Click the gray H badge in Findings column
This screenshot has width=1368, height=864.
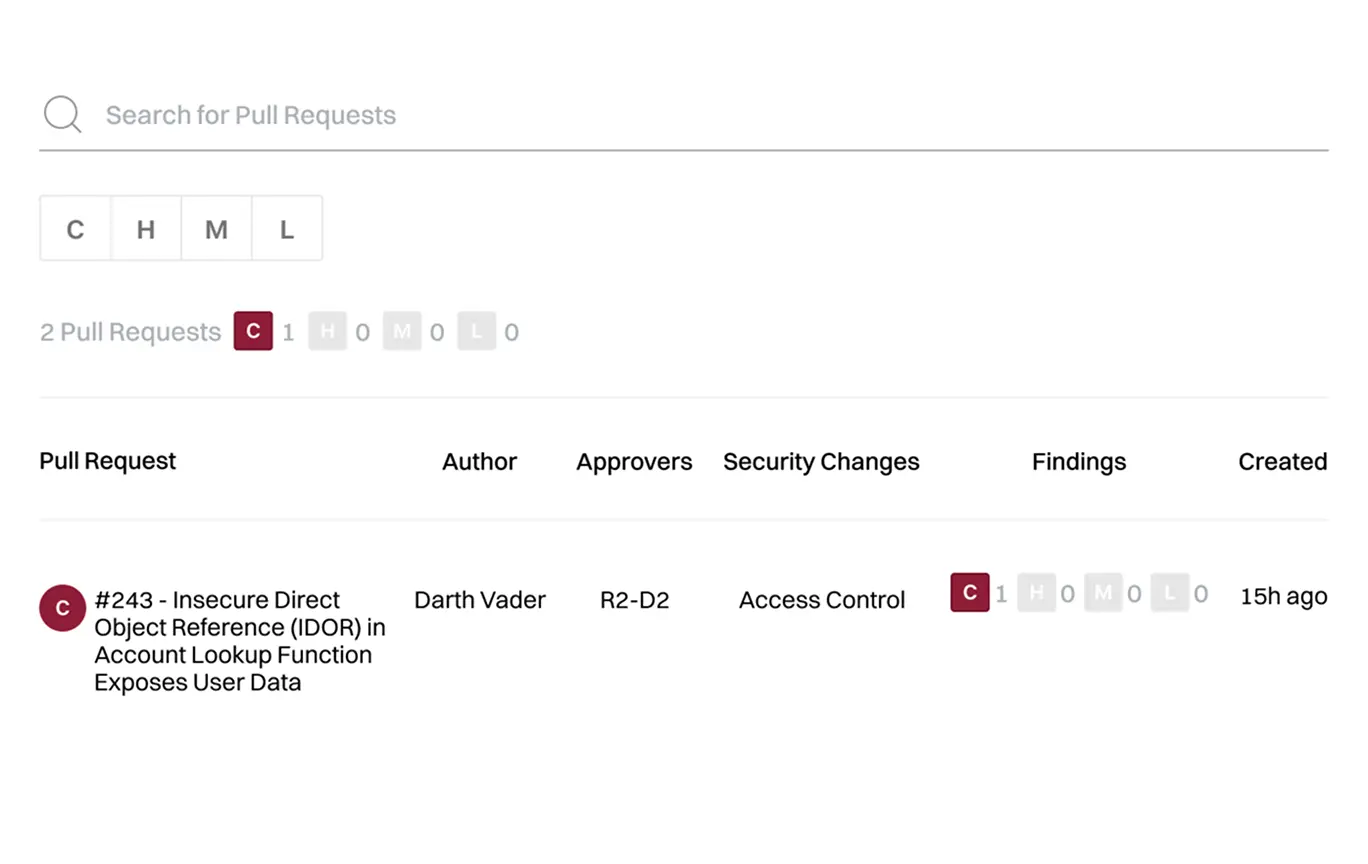tap(1036, 593)
